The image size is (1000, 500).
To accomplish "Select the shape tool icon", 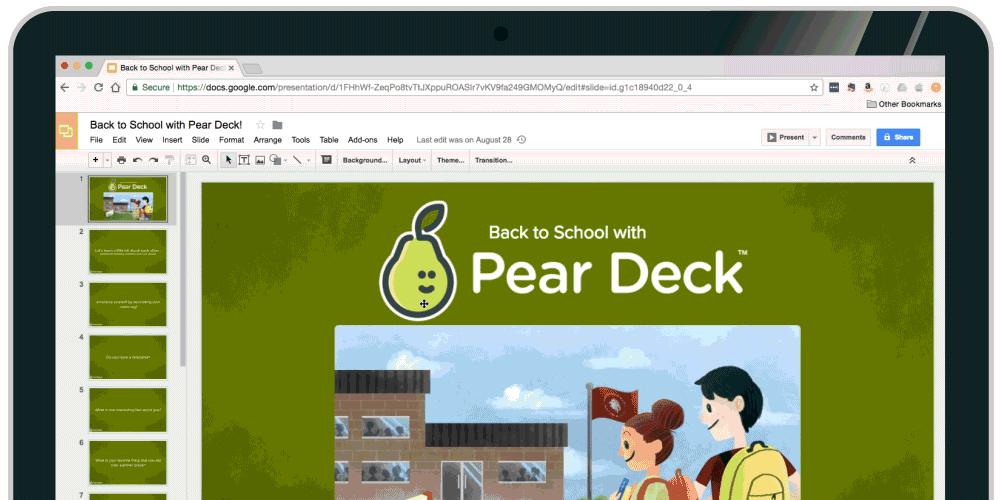I will [x=275, y=160].
